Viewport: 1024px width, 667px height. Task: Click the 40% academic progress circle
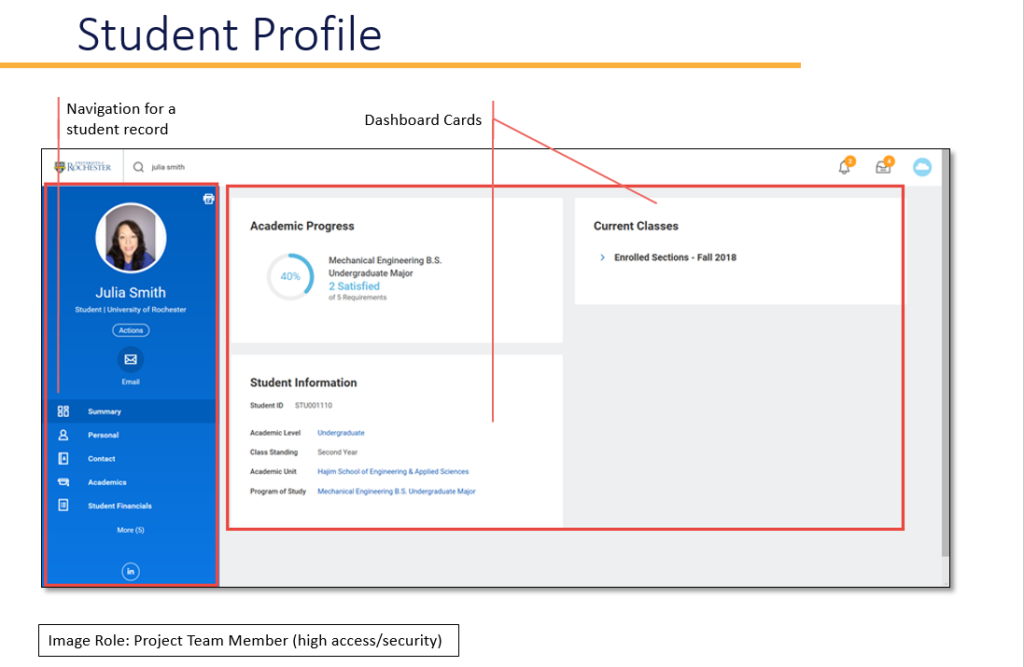(x=290, y=277)
